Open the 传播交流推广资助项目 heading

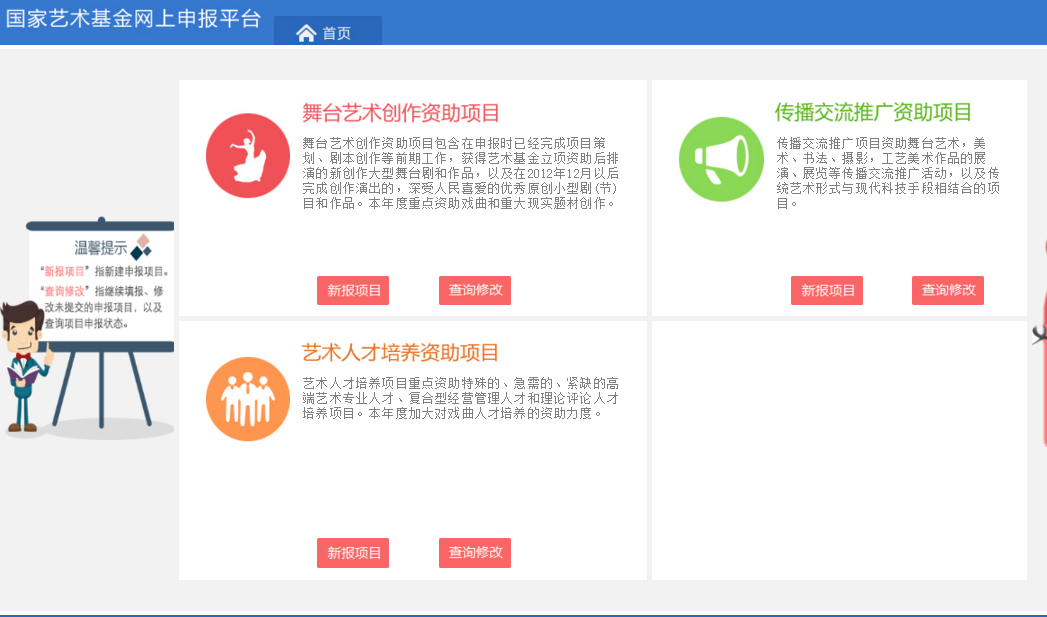coord(873,112)
